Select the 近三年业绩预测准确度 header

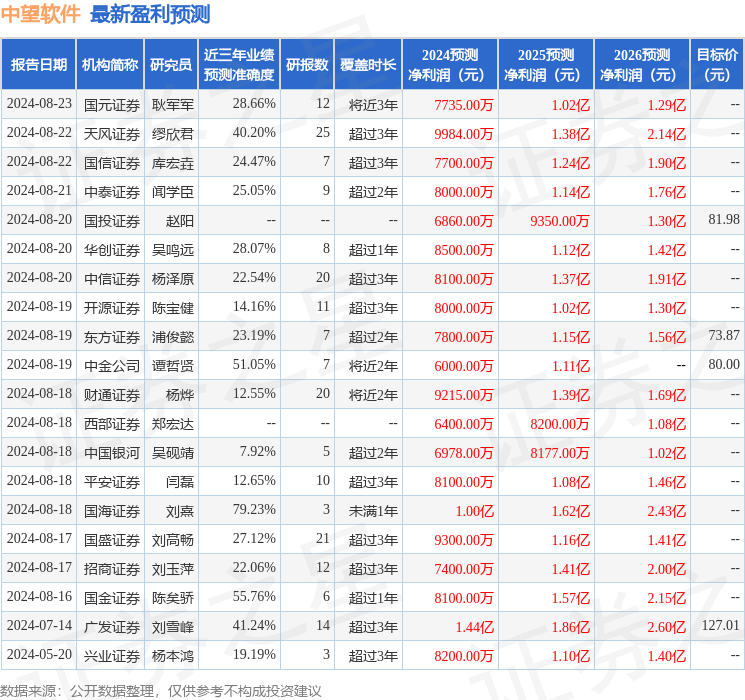tap(239, 65)
